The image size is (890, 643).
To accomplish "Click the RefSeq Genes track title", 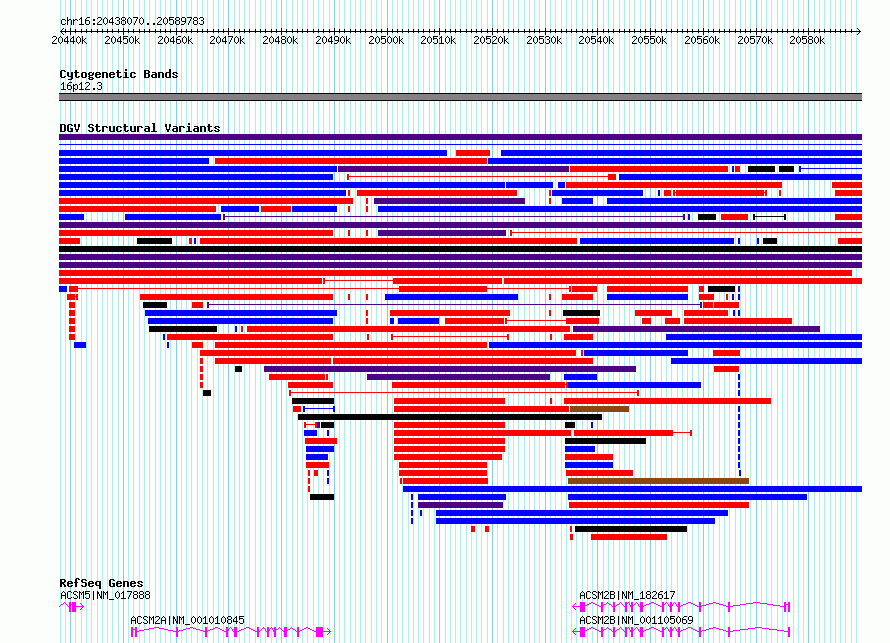I will pos(101,583).
